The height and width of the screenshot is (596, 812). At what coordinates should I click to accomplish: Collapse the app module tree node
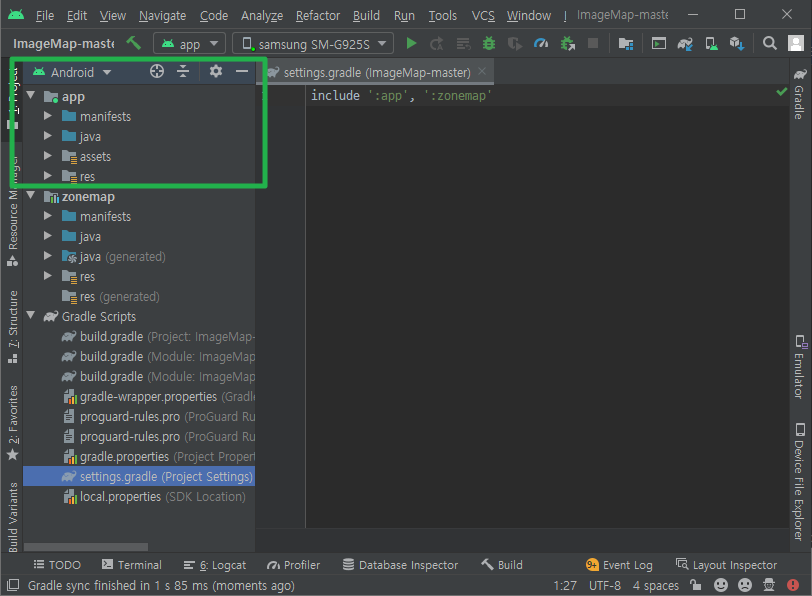click(31, 96)
